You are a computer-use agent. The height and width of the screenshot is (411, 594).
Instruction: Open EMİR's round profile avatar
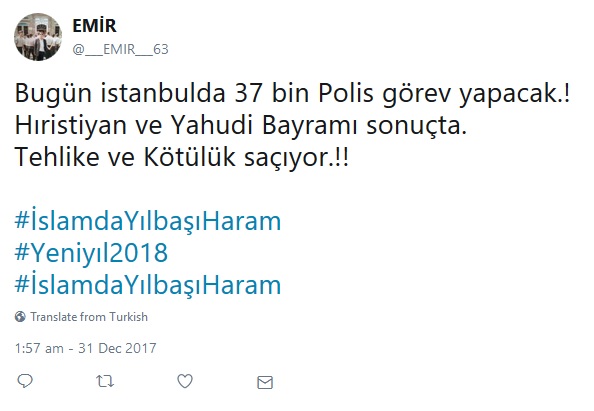click(38, 37)
